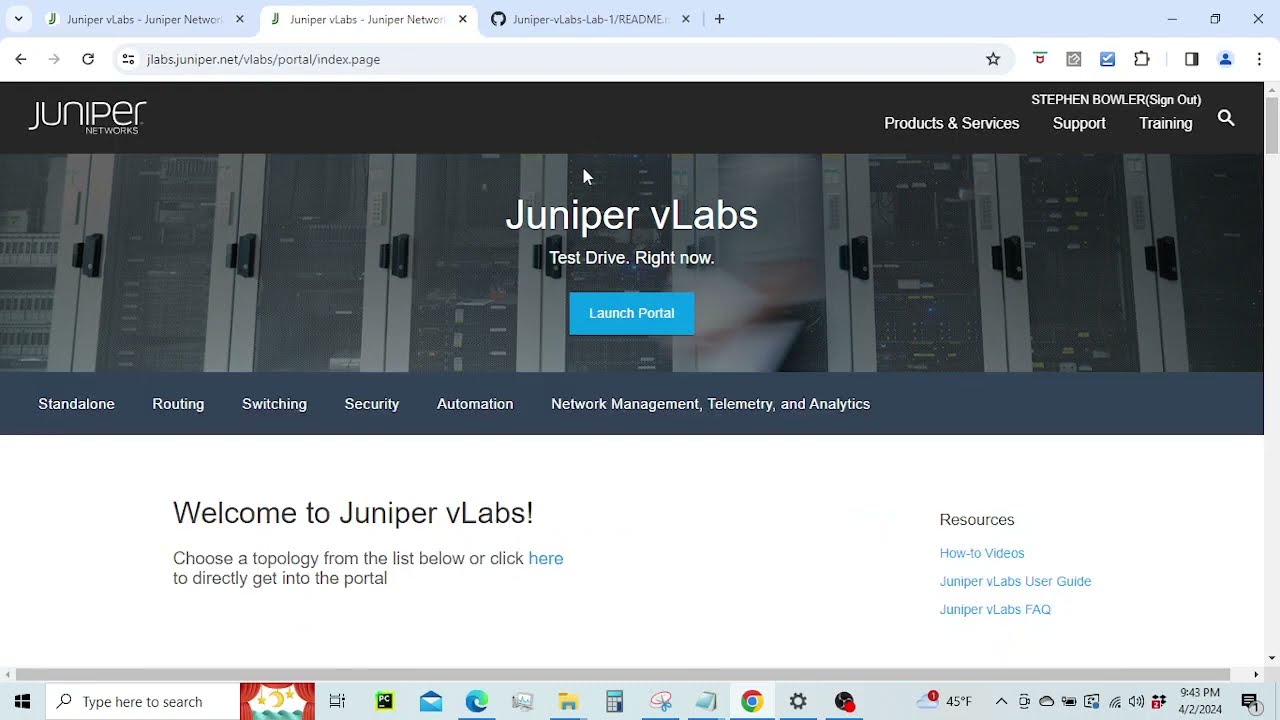The image size is (1280, 720).
Task: Close the GitHub README tab
Action: tap(685, 19)
